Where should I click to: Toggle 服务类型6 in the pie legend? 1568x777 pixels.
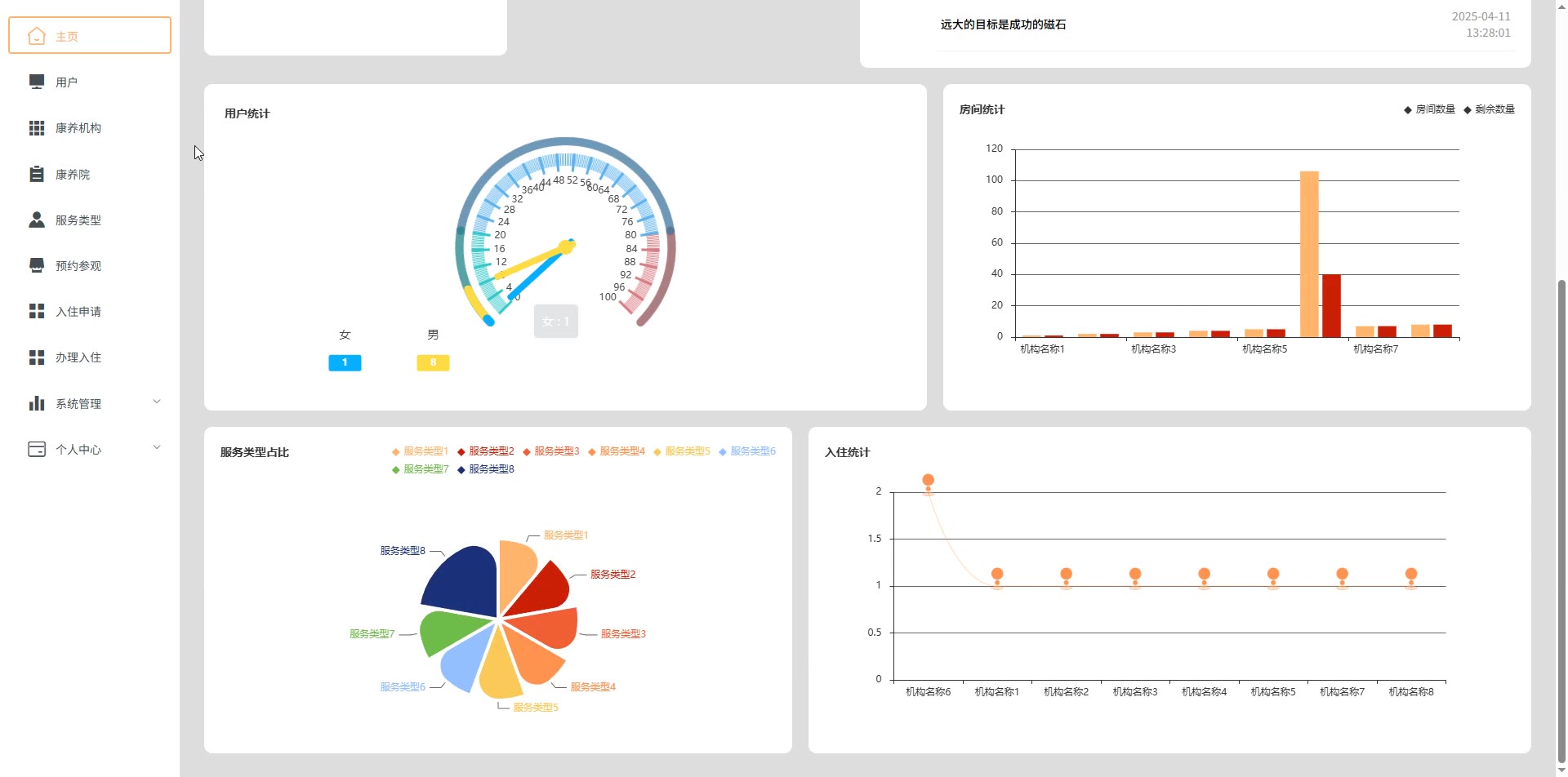coord(746,451)
